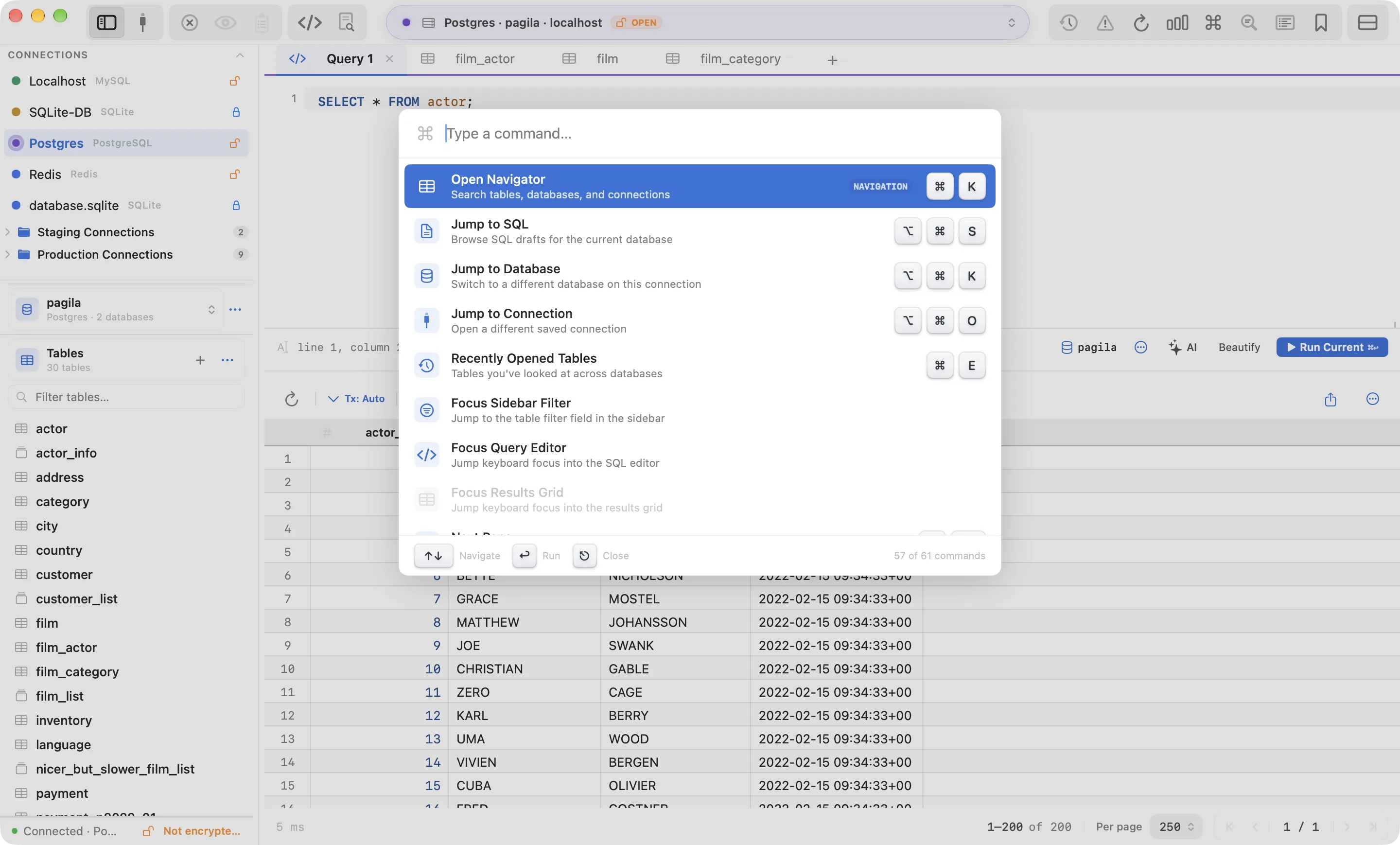
Task: Click the Run return-key button in palette
Action: point(524,555)
